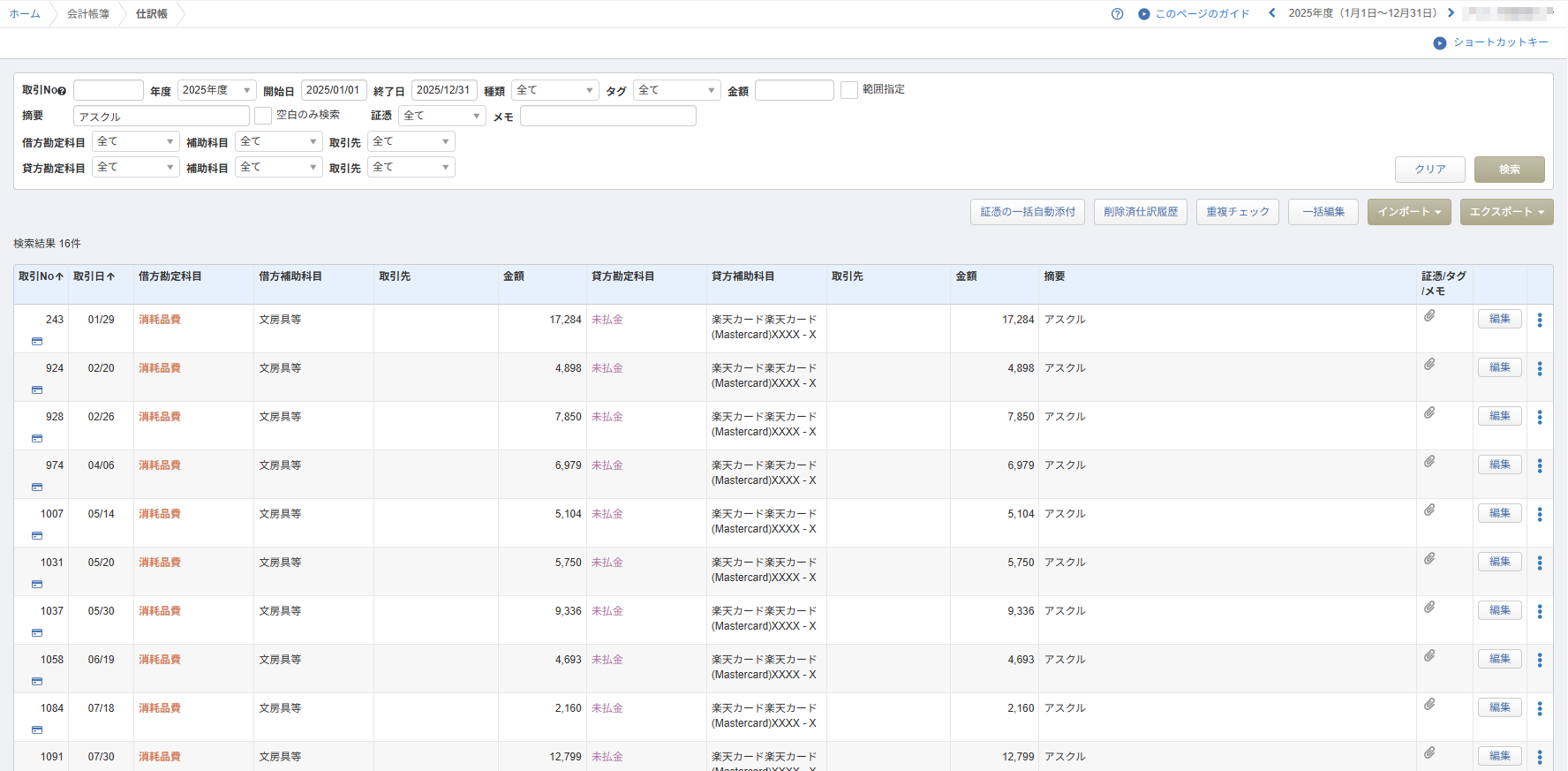Open attachment clip icon for transaction 1084

pos(1429,704)
